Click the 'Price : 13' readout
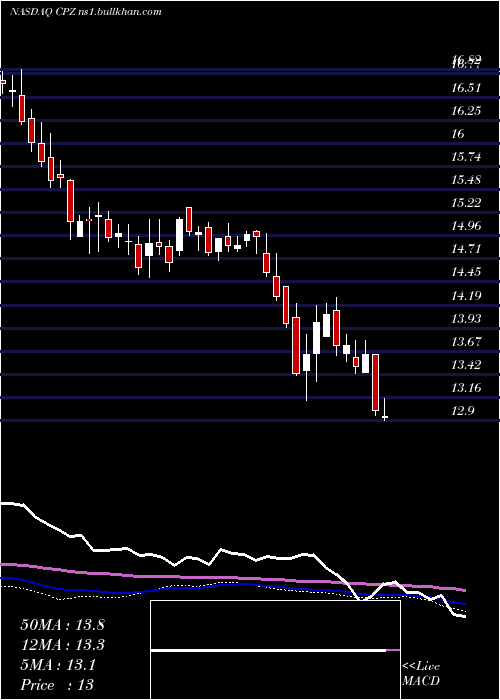Viewport: 500px width, 700px height. pos(57,685)
